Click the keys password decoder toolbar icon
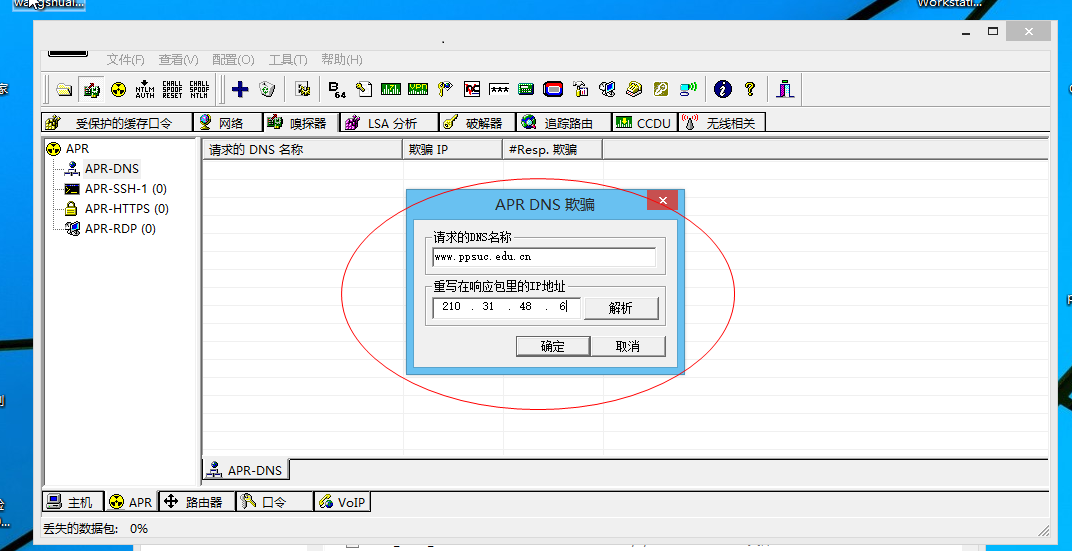 tap(445, 89)
